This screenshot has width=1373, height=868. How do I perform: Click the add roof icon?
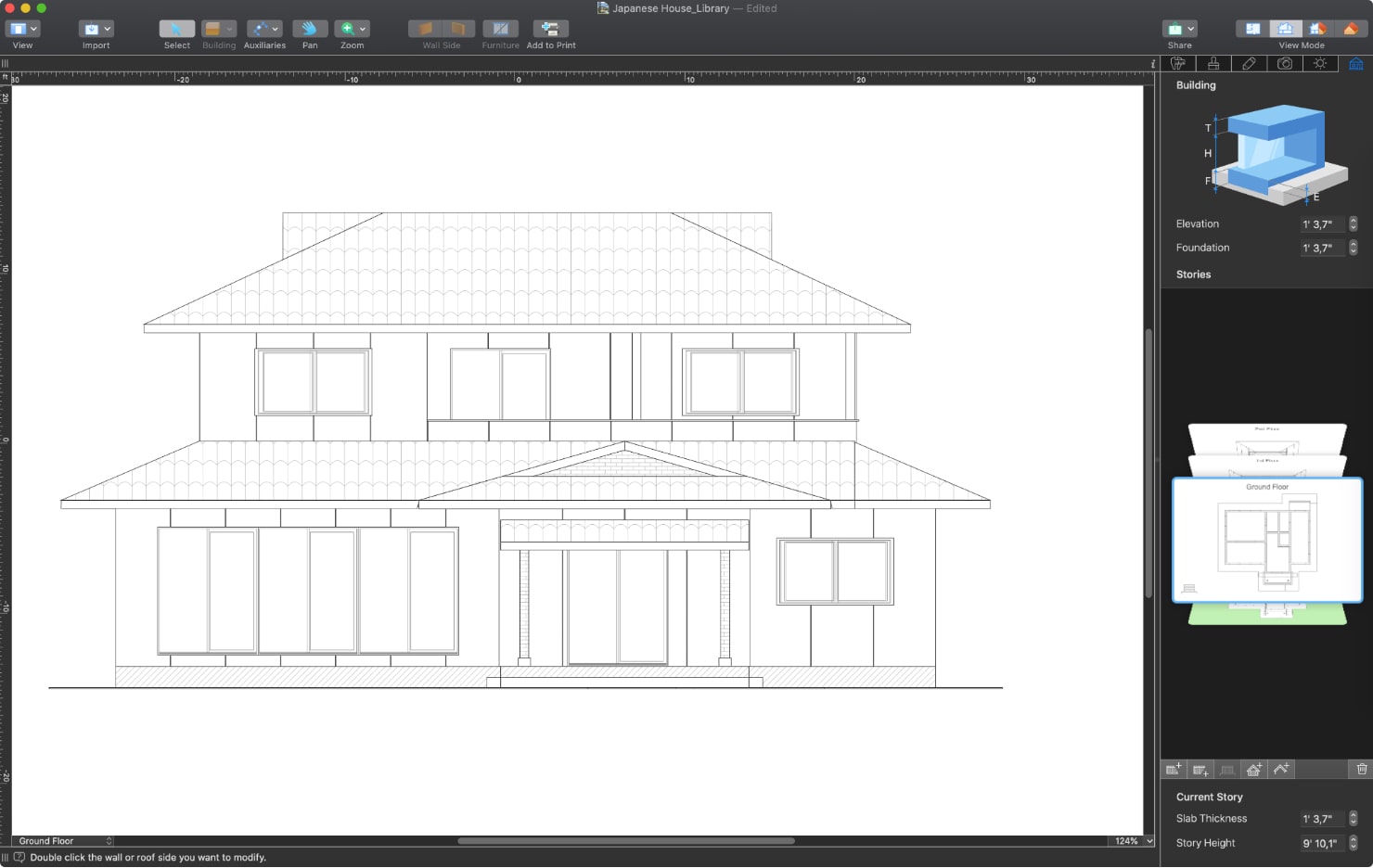point(1281,770)
